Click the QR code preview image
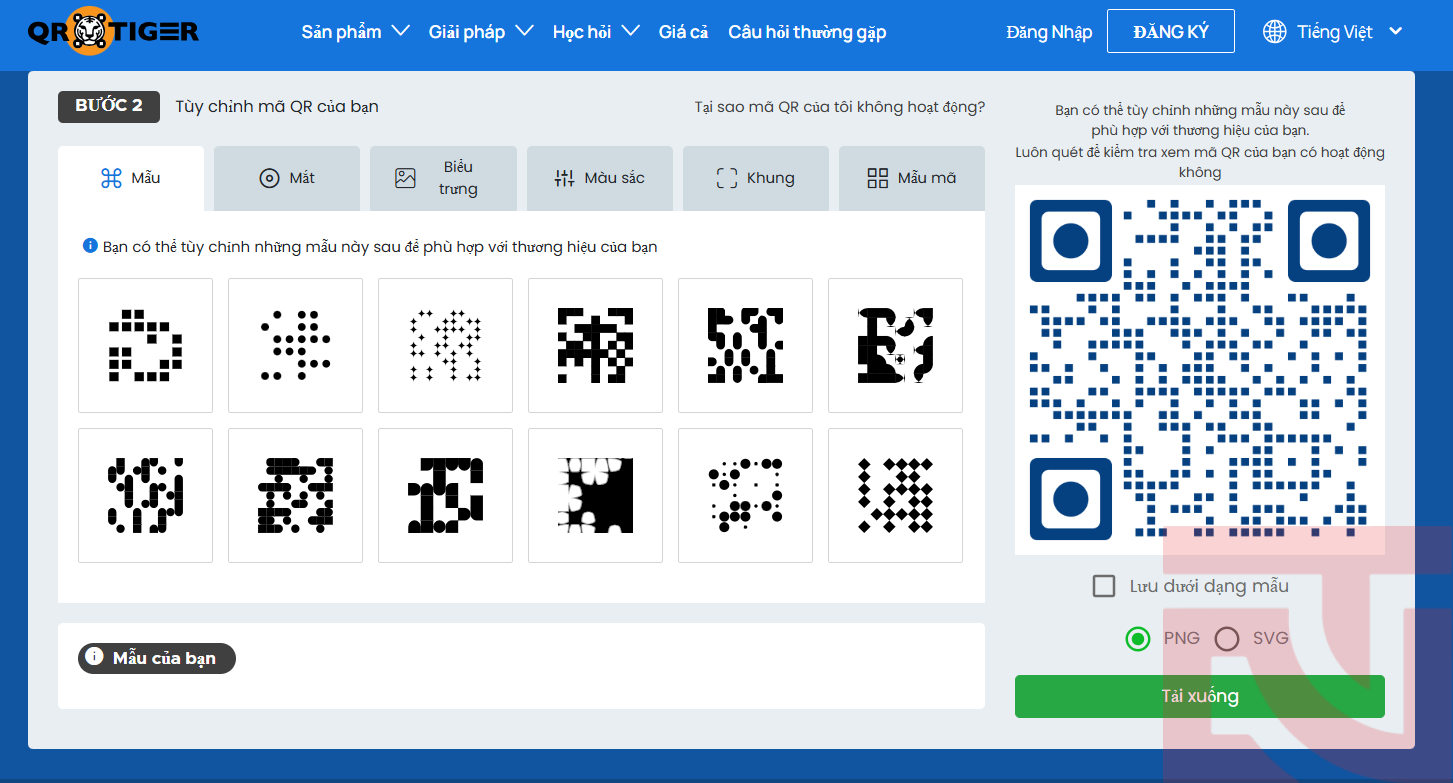This screenshot has width=1453, height=783. coord(1200,370)
